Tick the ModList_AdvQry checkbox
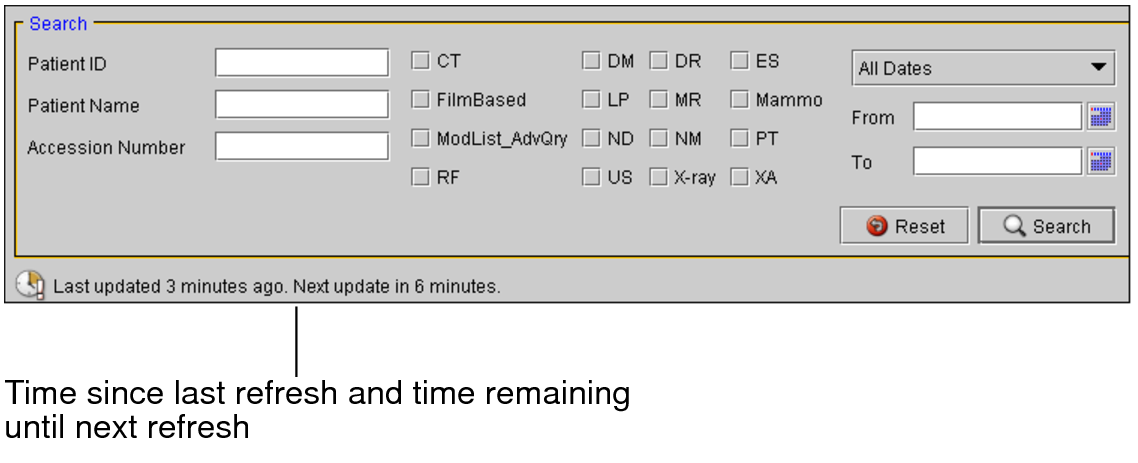The image size is (1138, 463). coord(420,139)
